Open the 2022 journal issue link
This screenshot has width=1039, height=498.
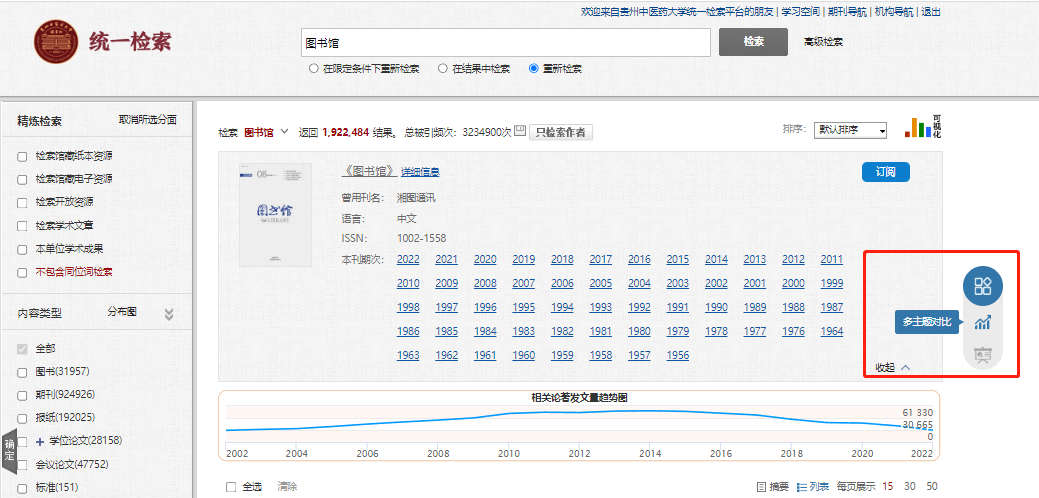[x=408, y=260]
